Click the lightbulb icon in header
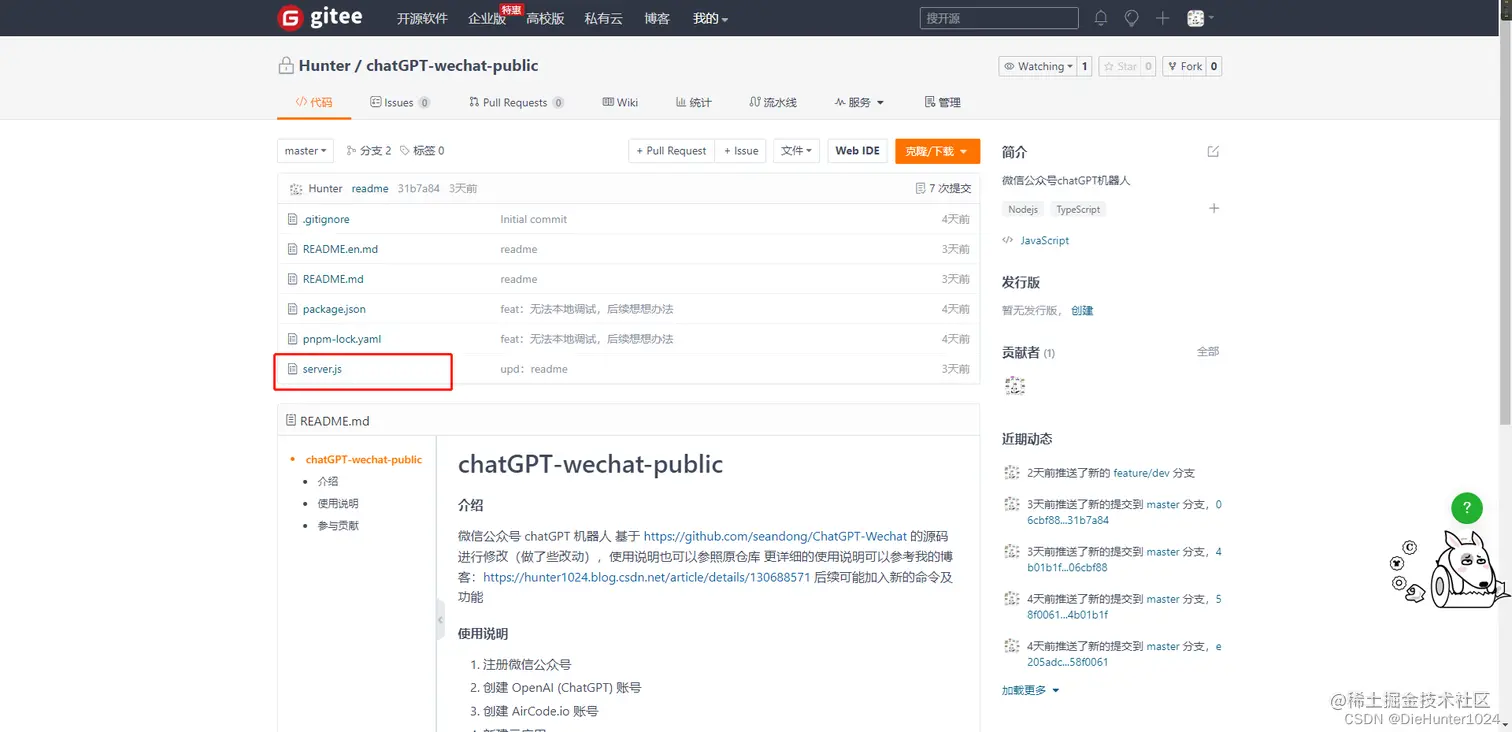The width and height of the screenshot is (1512, 732). [x=1131, y=18]
